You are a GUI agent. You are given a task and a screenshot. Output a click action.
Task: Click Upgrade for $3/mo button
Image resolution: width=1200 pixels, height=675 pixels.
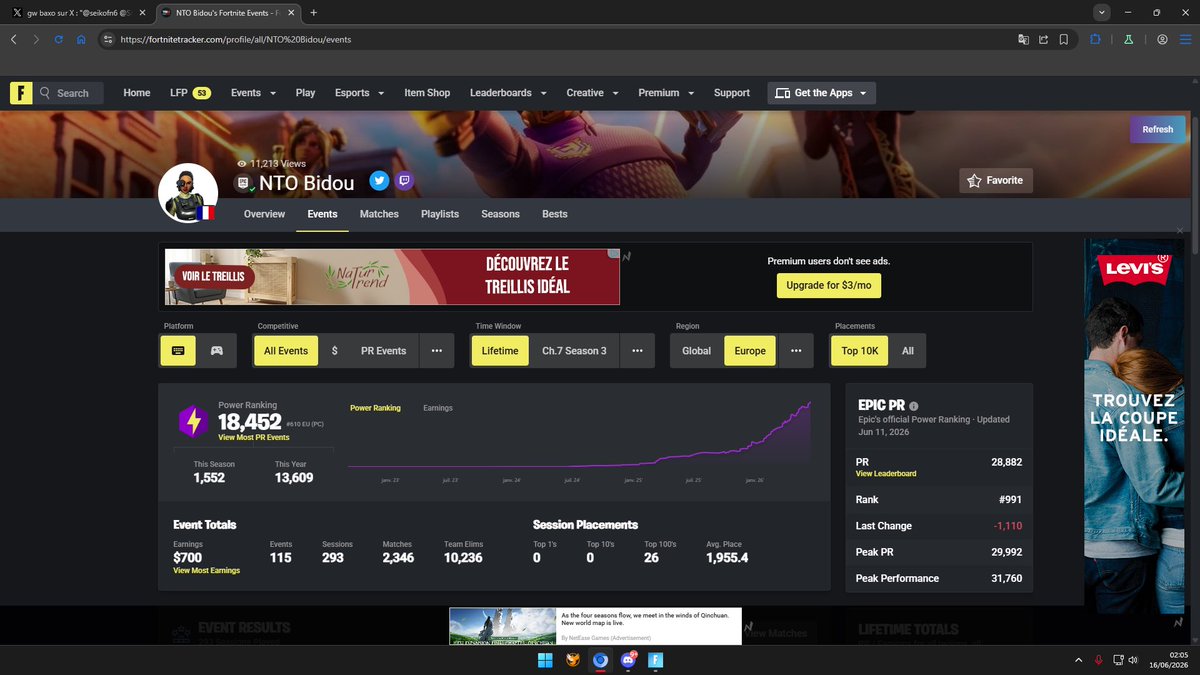(829, 285)
